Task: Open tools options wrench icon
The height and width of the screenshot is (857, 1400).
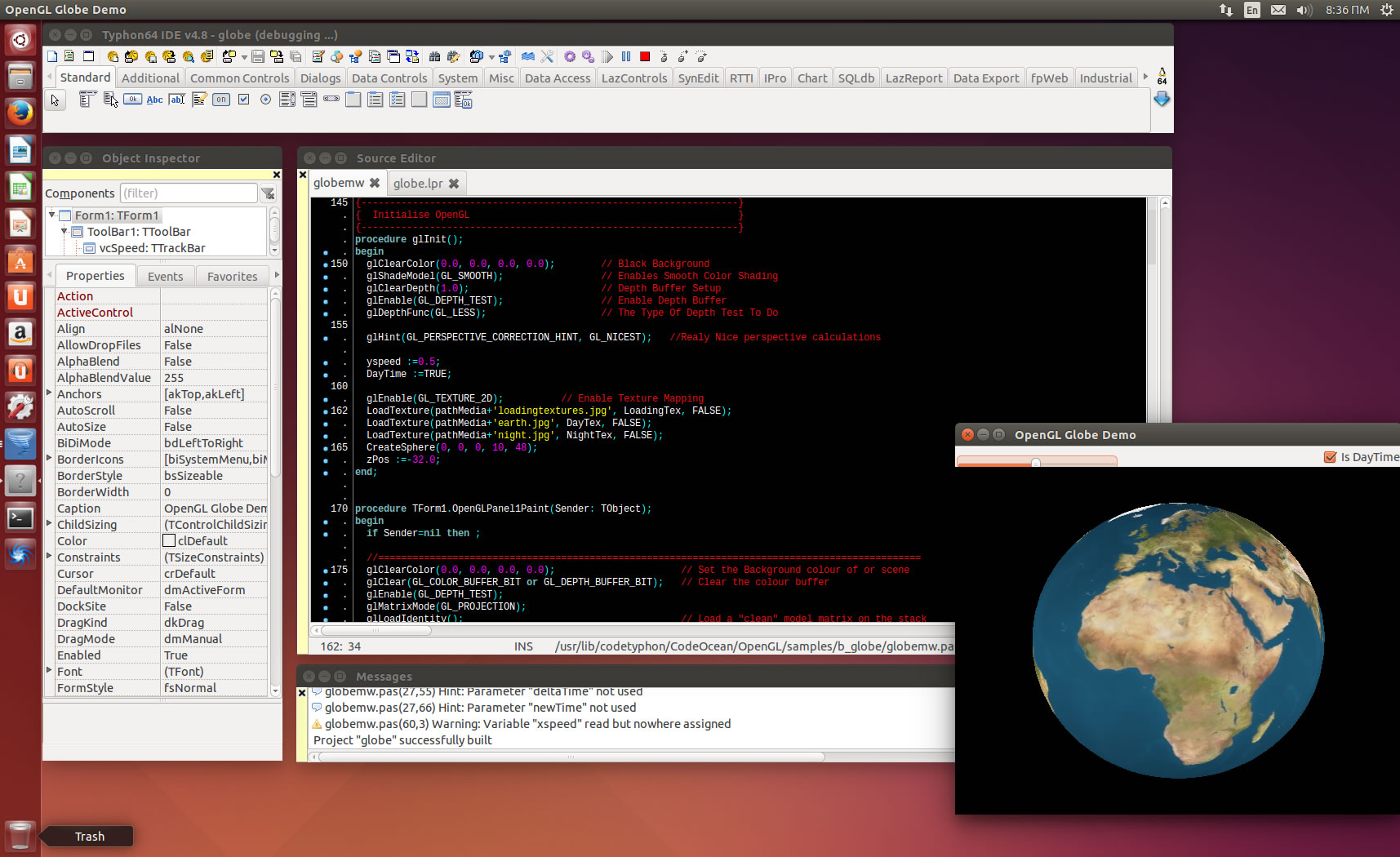Action: point(547,56)
